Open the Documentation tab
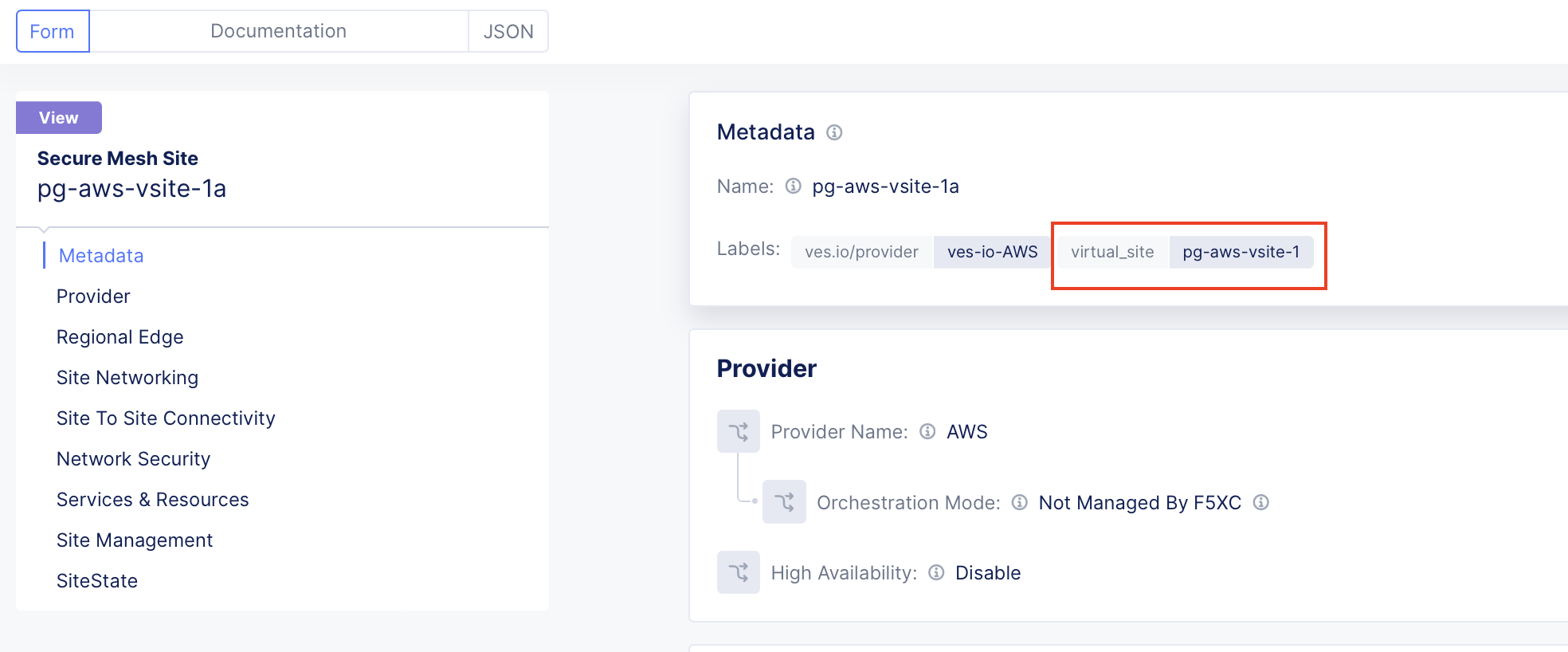 (278, 31)
